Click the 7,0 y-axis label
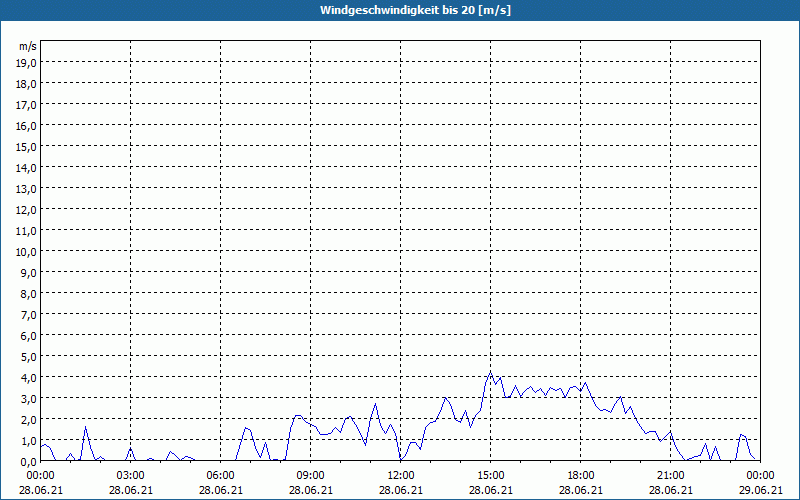Image resolution: width=800 pixels, height=500 pixels. 29,315
